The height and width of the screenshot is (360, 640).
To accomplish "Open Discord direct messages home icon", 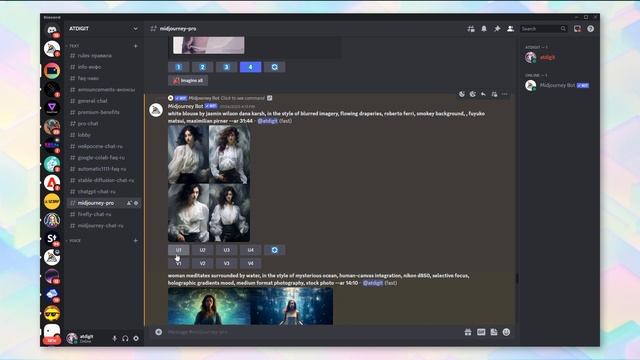I will 52,30.
